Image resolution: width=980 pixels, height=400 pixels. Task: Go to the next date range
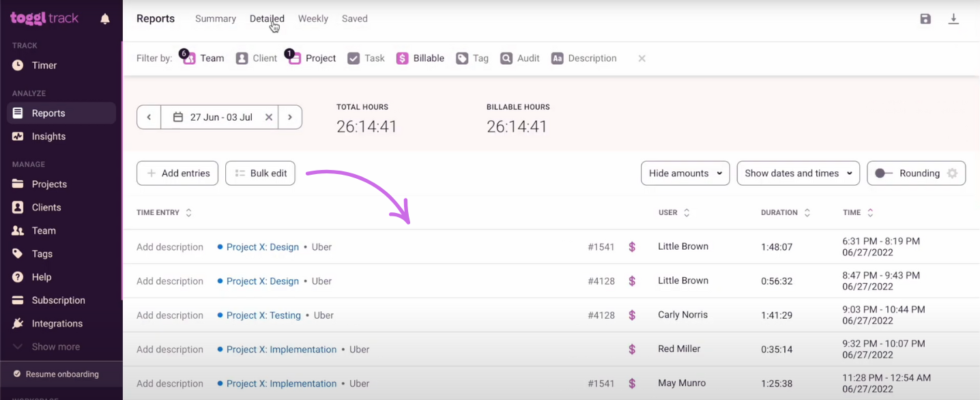pos(290,117)
